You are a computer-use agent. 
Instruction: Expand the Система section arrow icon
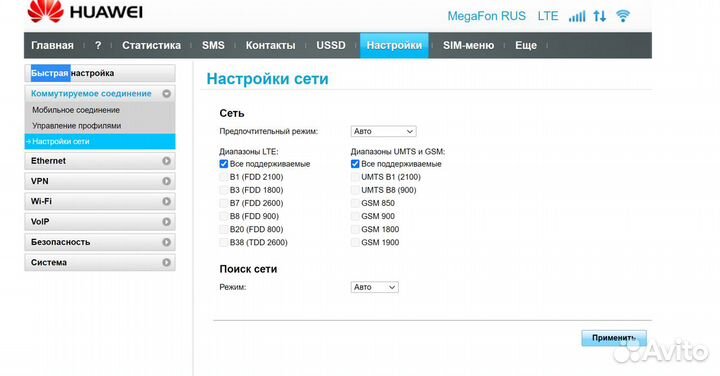coord(166,263)
